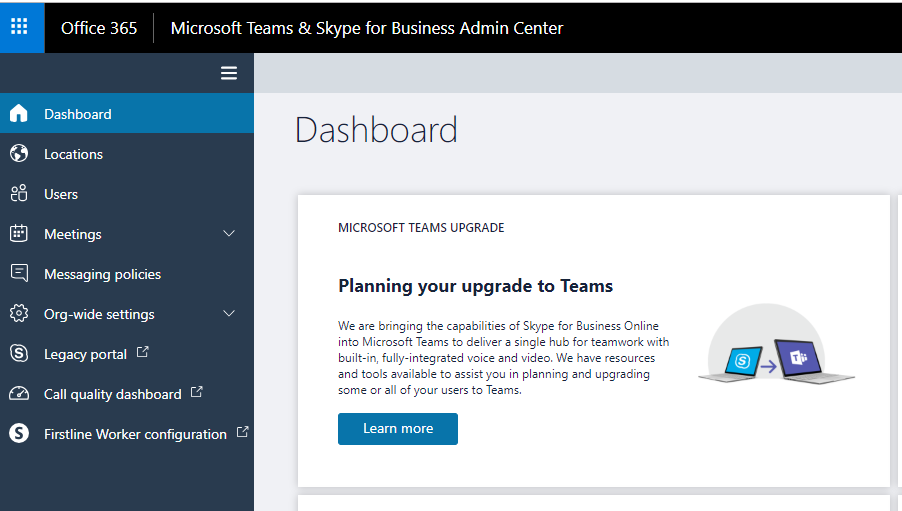Viewport: 902px width, 511px height.
Task: Click the Call quality dashboard gauge icon
Action: point(18,394)
